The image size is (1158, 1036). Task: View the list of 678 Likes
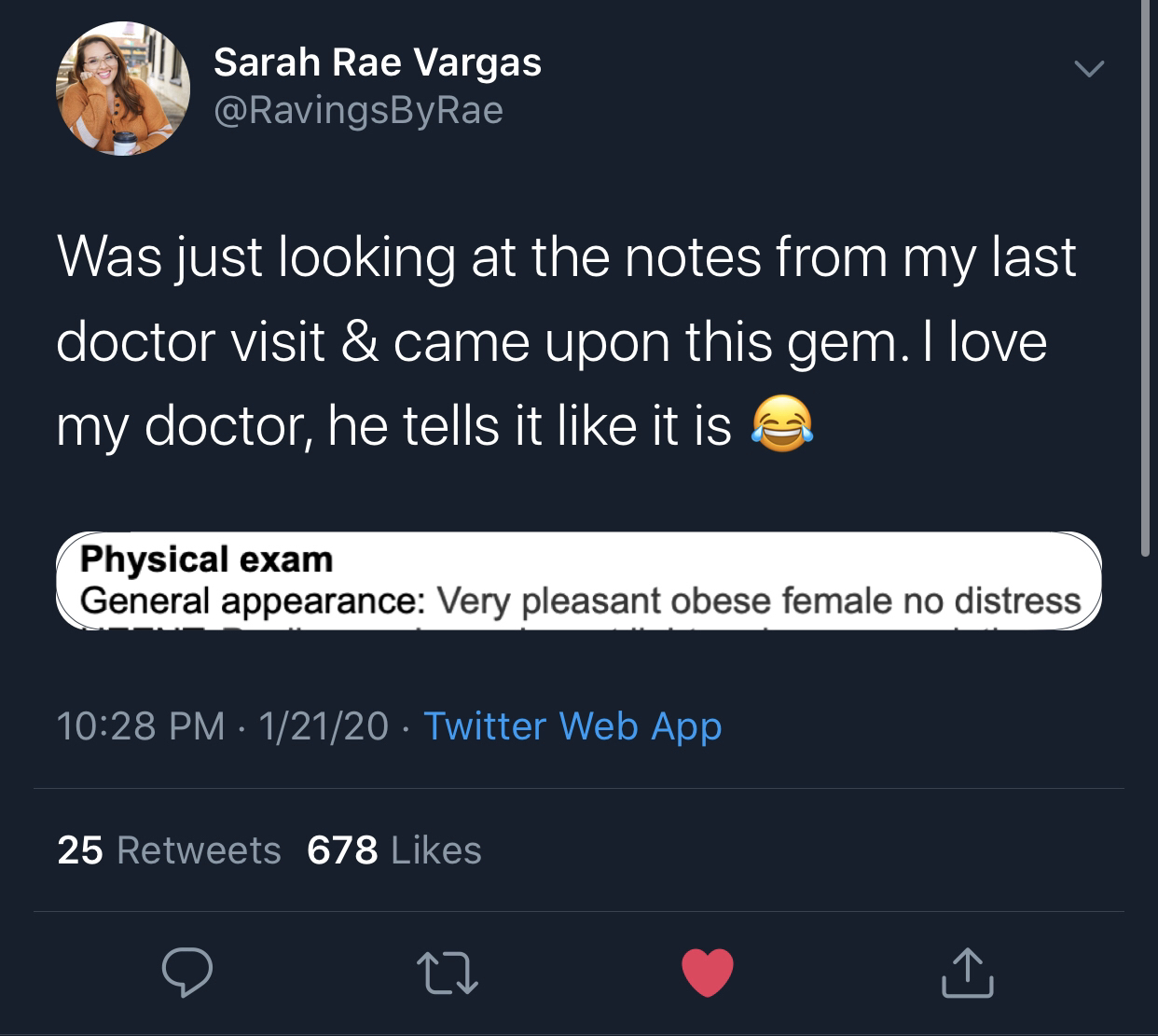coord(394,850)
